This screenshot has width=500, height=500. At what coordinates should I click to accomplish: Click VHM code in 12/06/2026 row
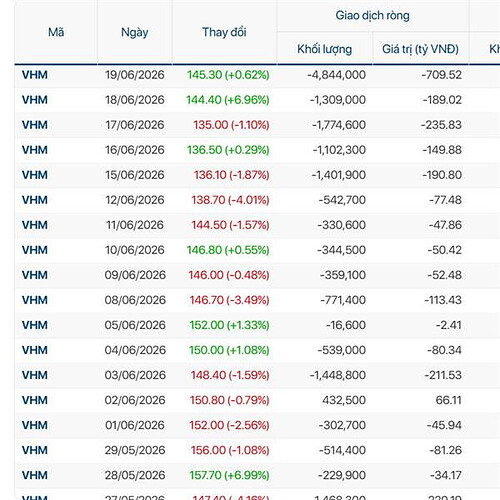click(35, 200)
